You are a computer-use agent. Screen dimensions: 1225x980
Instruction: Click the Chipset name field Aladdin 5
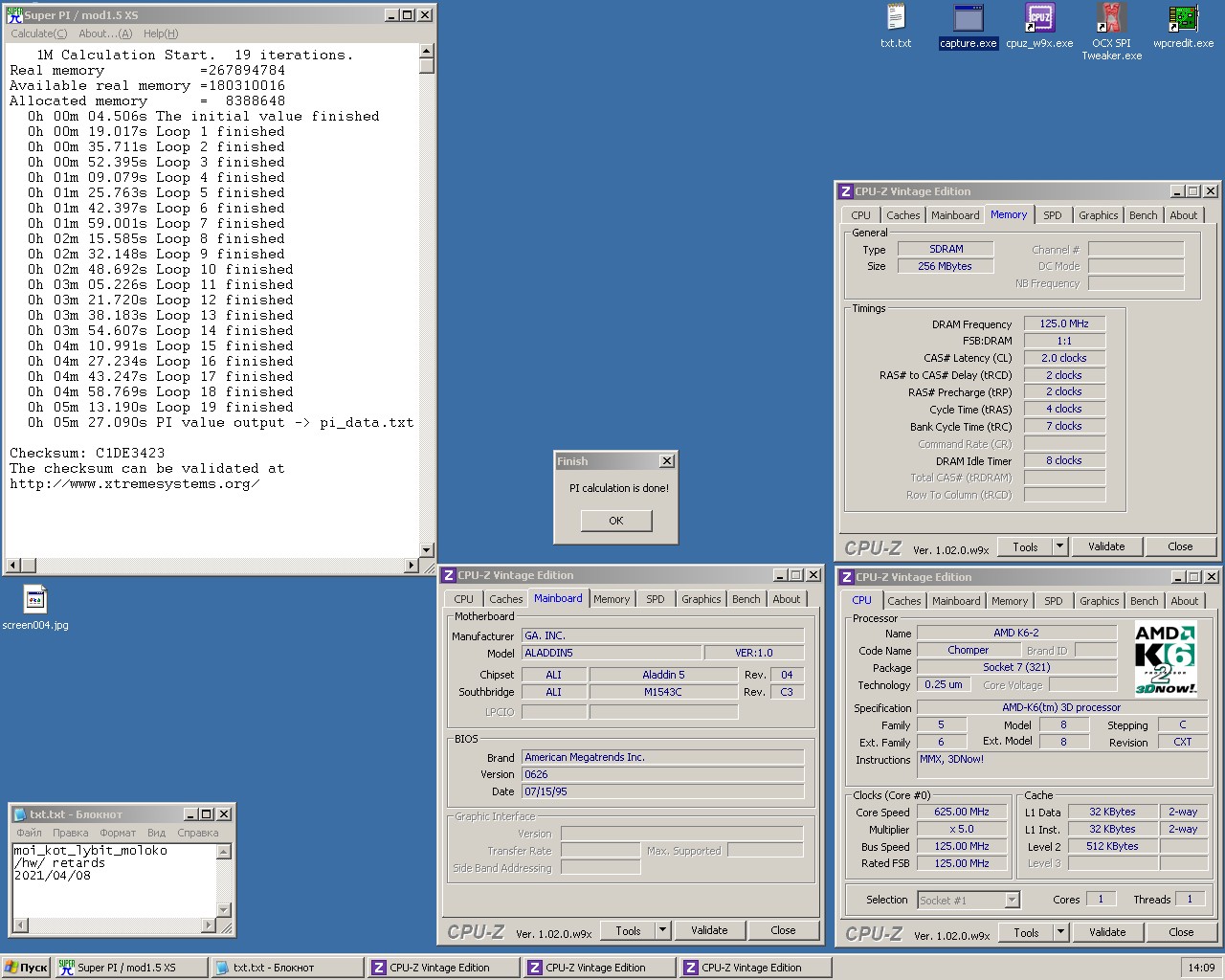click(x=663, y=675)
